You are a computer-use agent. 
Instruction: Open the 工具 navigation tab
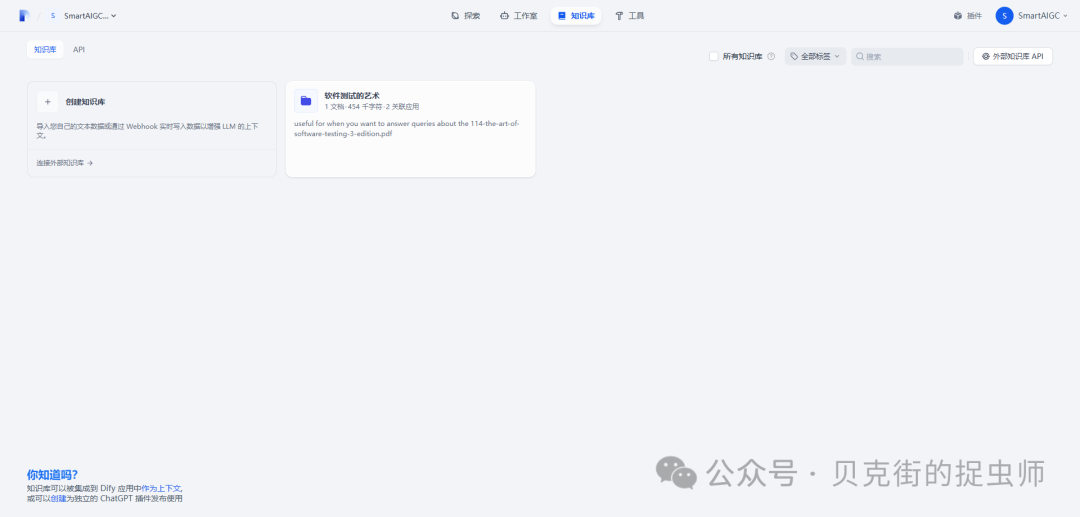pos(630,15)
